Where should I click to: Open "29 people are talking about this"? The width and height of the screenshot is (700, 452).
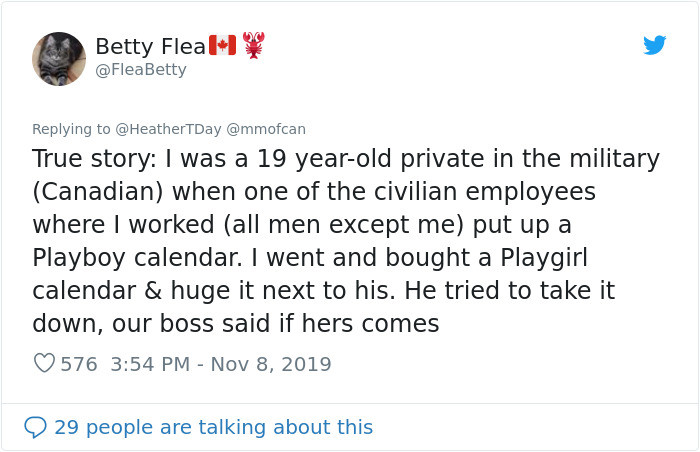(x=213, y=427)
